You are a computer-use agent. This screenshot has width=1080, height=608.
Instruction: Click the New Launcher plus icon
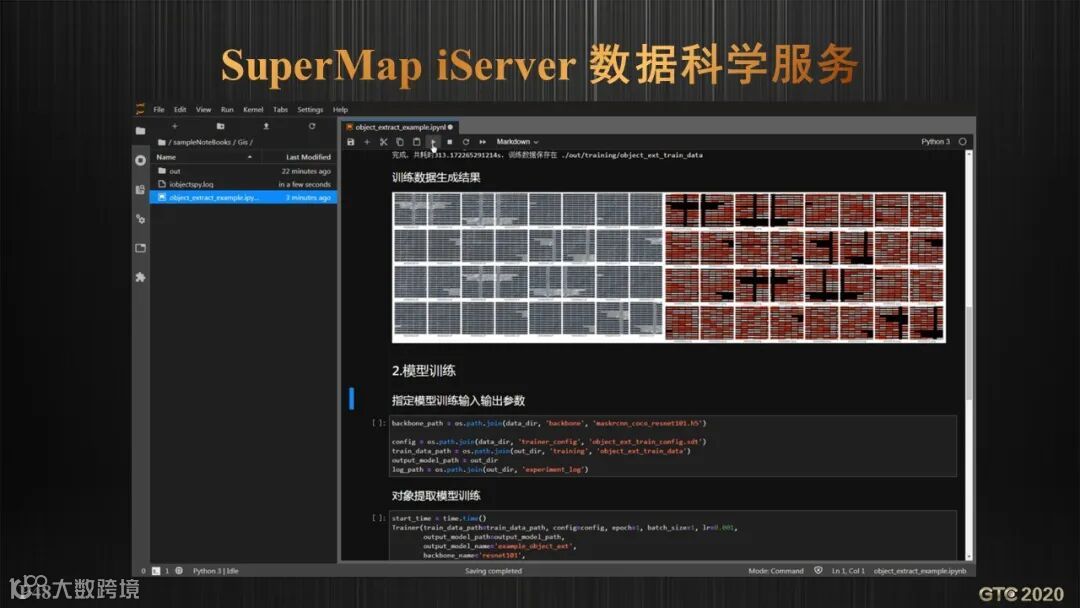point(174,126)
